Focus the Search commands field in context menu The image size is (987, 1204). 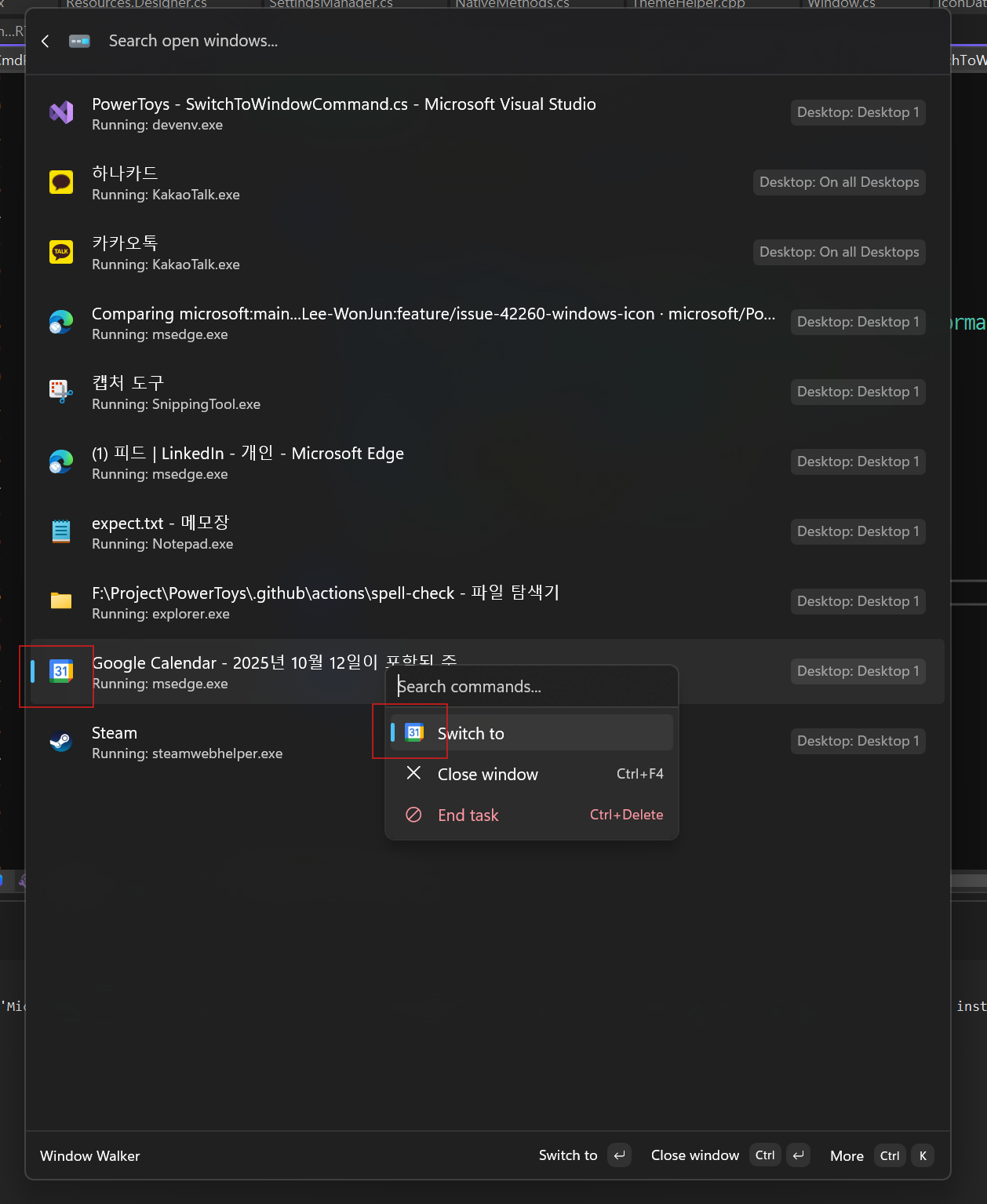(x=532, y=687)
